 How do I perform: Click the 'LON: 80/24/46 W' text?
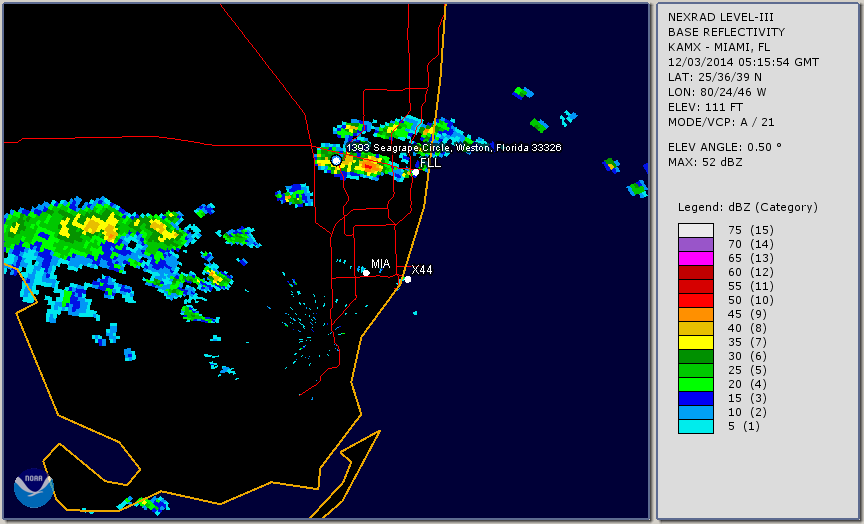717,92
